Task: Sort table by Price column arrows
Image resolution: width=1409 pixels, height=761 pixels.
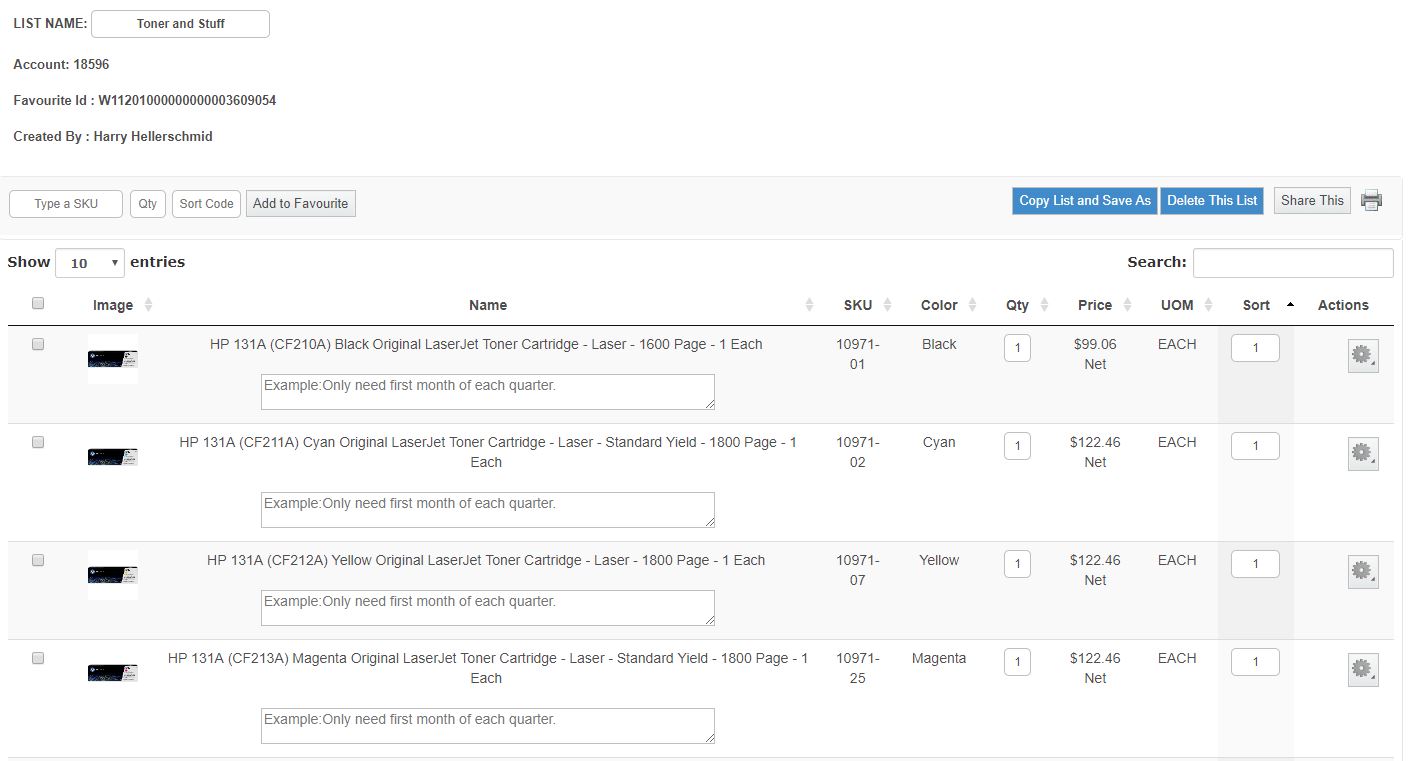Action: tap(1127, 305)
